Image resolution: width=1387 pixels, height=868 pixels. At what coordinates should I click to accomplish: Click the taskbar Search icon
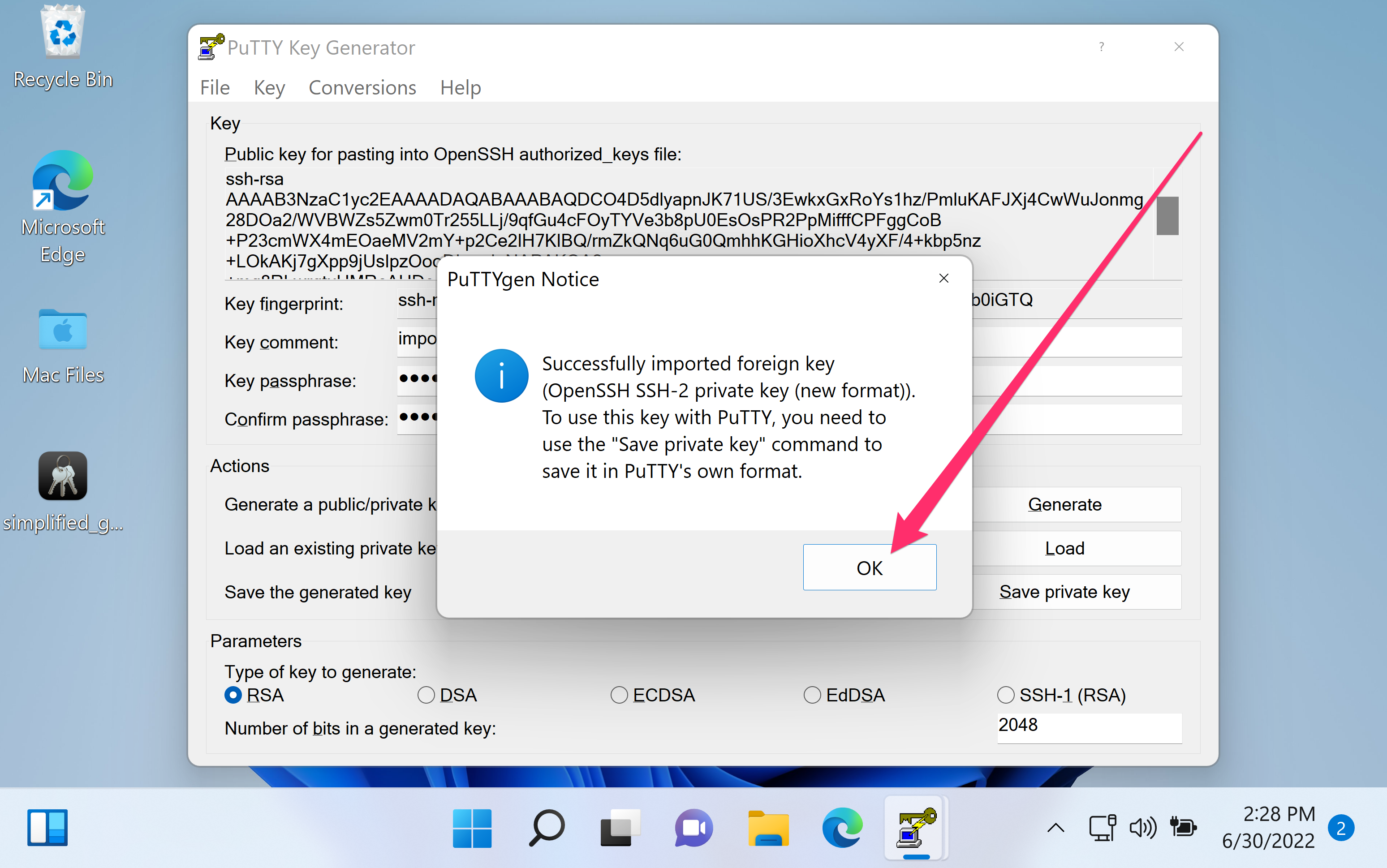[546, 828]
